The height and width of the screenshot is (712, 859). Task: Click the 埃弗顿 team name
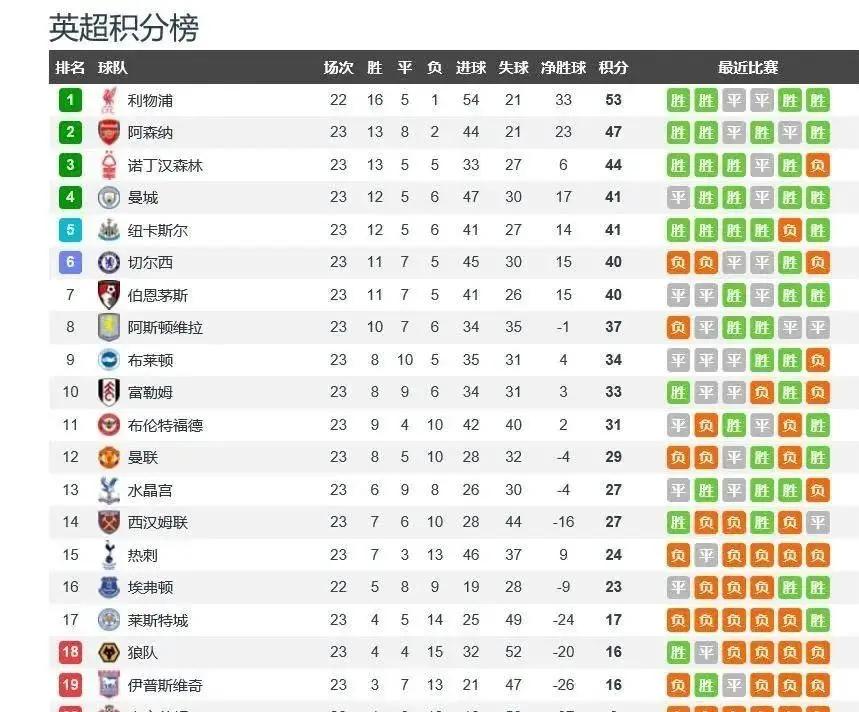150,588
